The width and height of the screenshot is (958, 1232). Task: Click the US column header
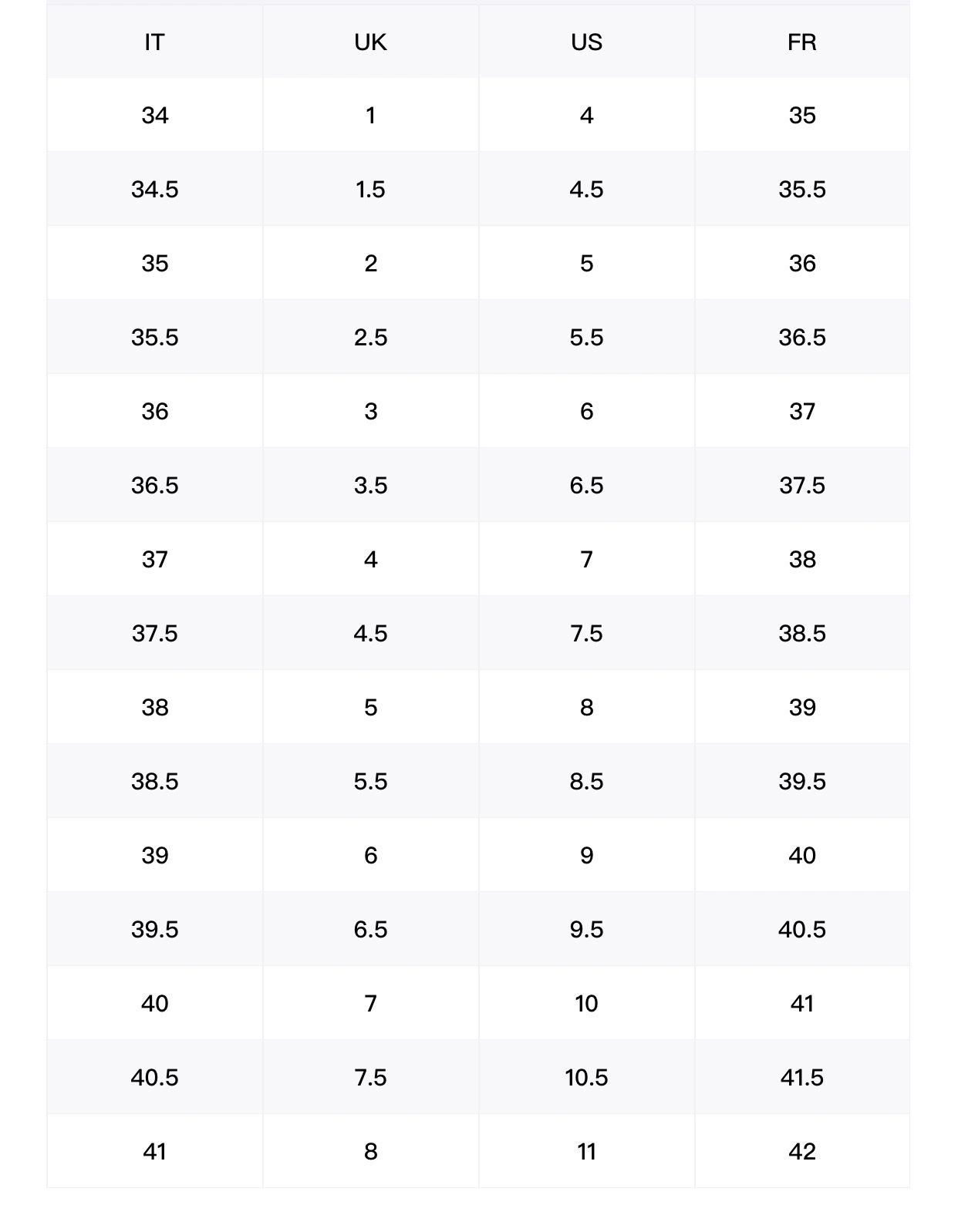point(586,42)
